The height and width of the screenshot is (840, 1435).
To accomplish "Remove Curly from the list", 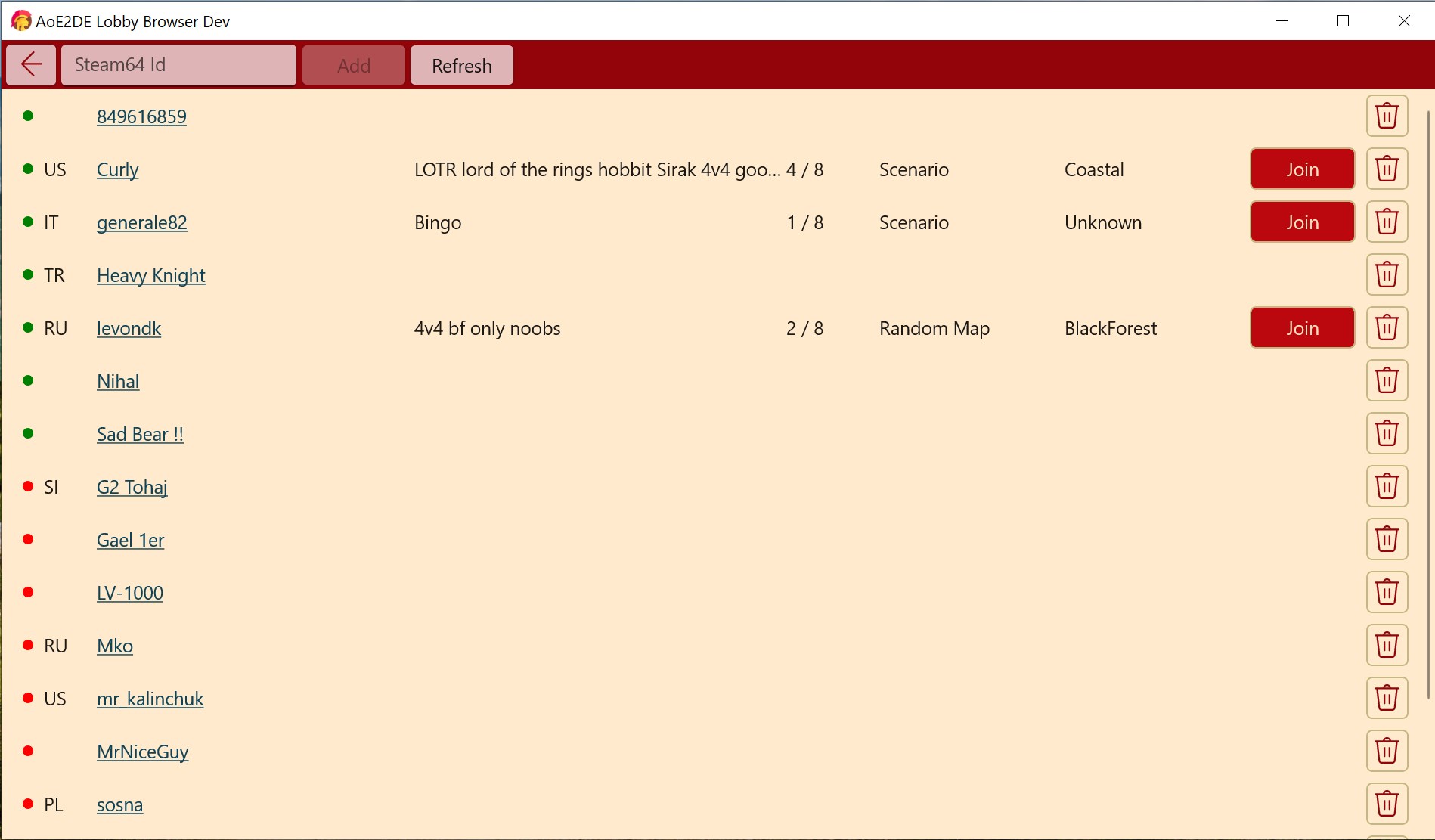I will [1387, 169].
